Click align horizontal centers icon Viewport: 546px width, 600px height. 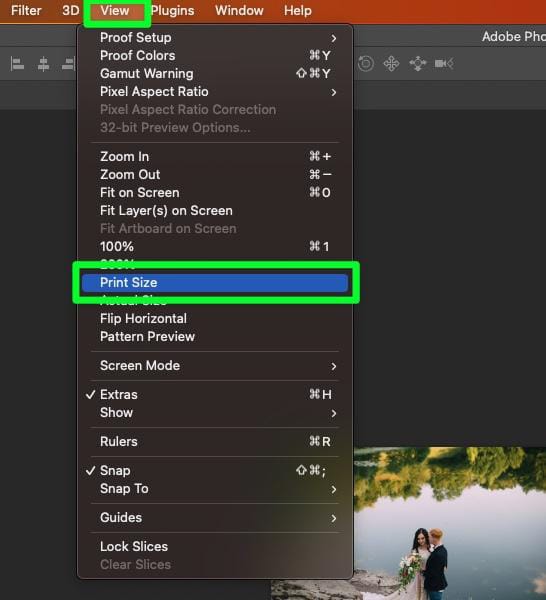(43, 64)
